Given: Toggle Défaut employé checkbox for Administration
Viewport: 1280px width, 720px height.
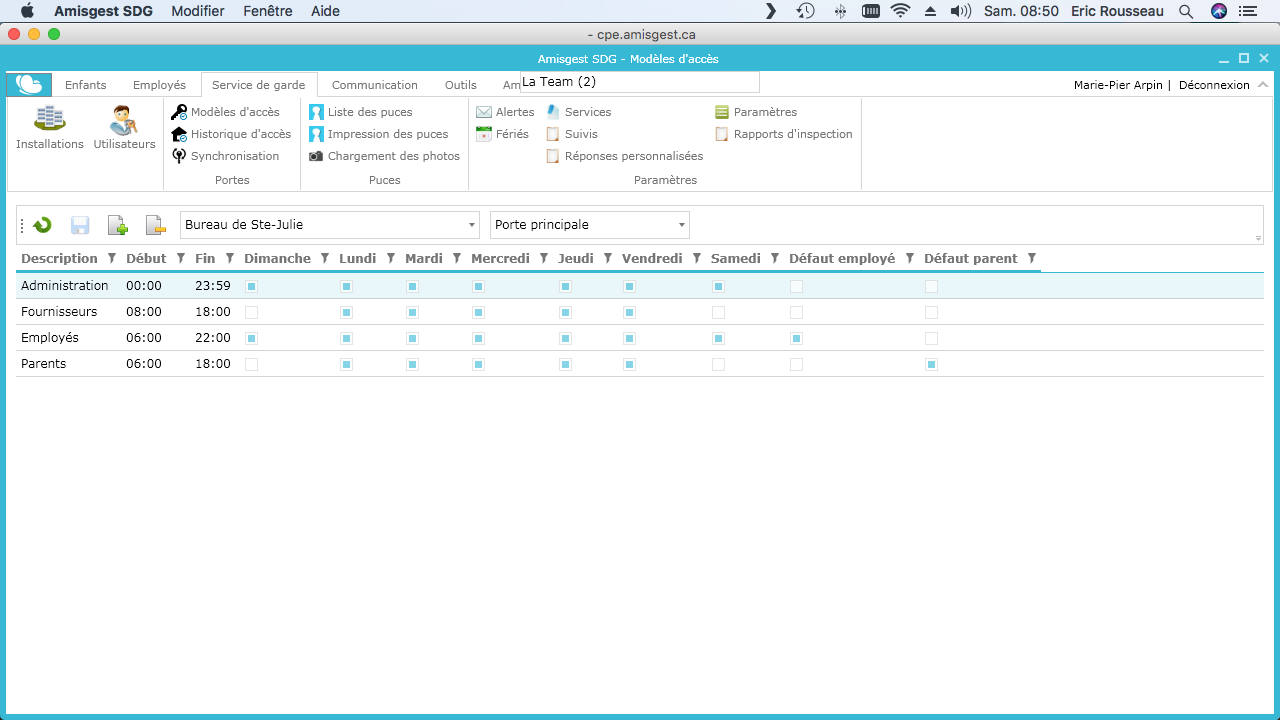Looking at the screenshot, I should [796, 286].
